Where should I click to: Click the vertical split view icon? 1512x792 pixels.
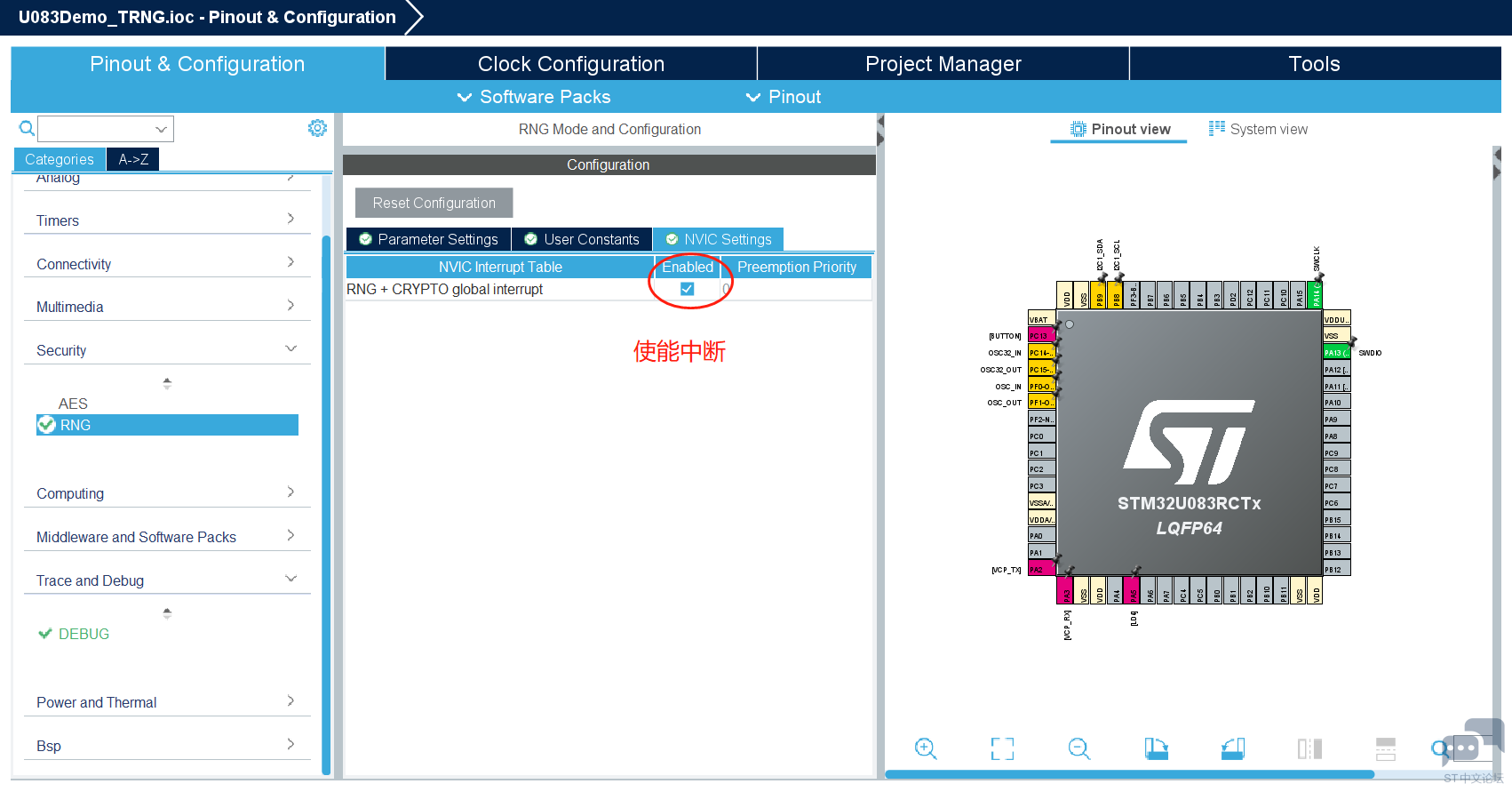(1309, 748)
